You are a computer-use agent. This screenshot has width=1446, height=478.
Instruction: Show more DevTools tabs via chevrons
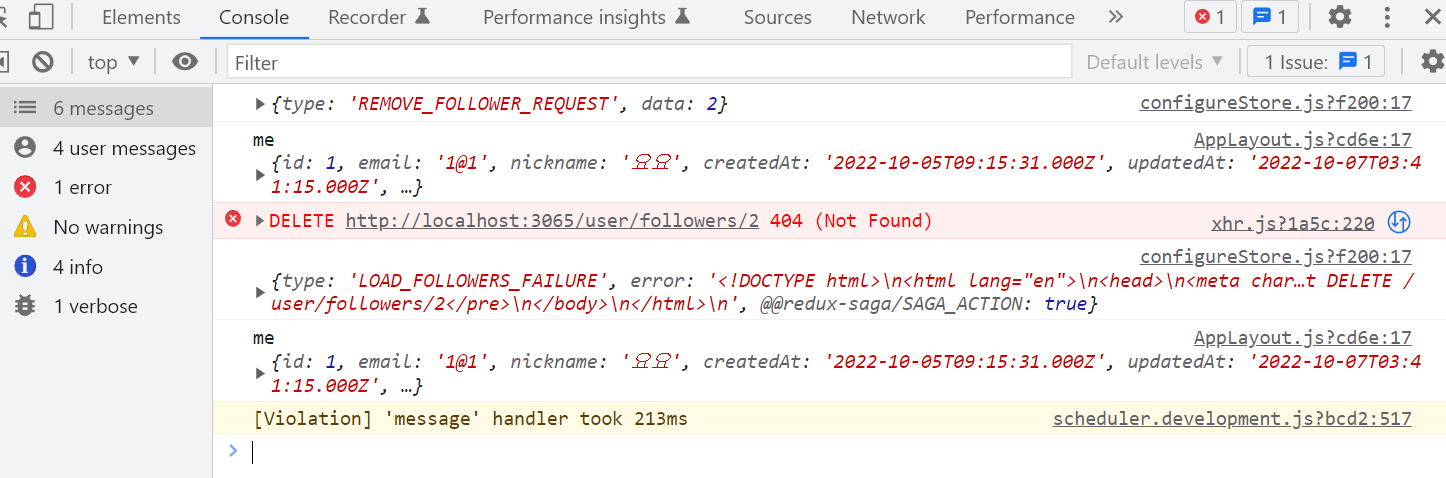tap(1116, 17)
